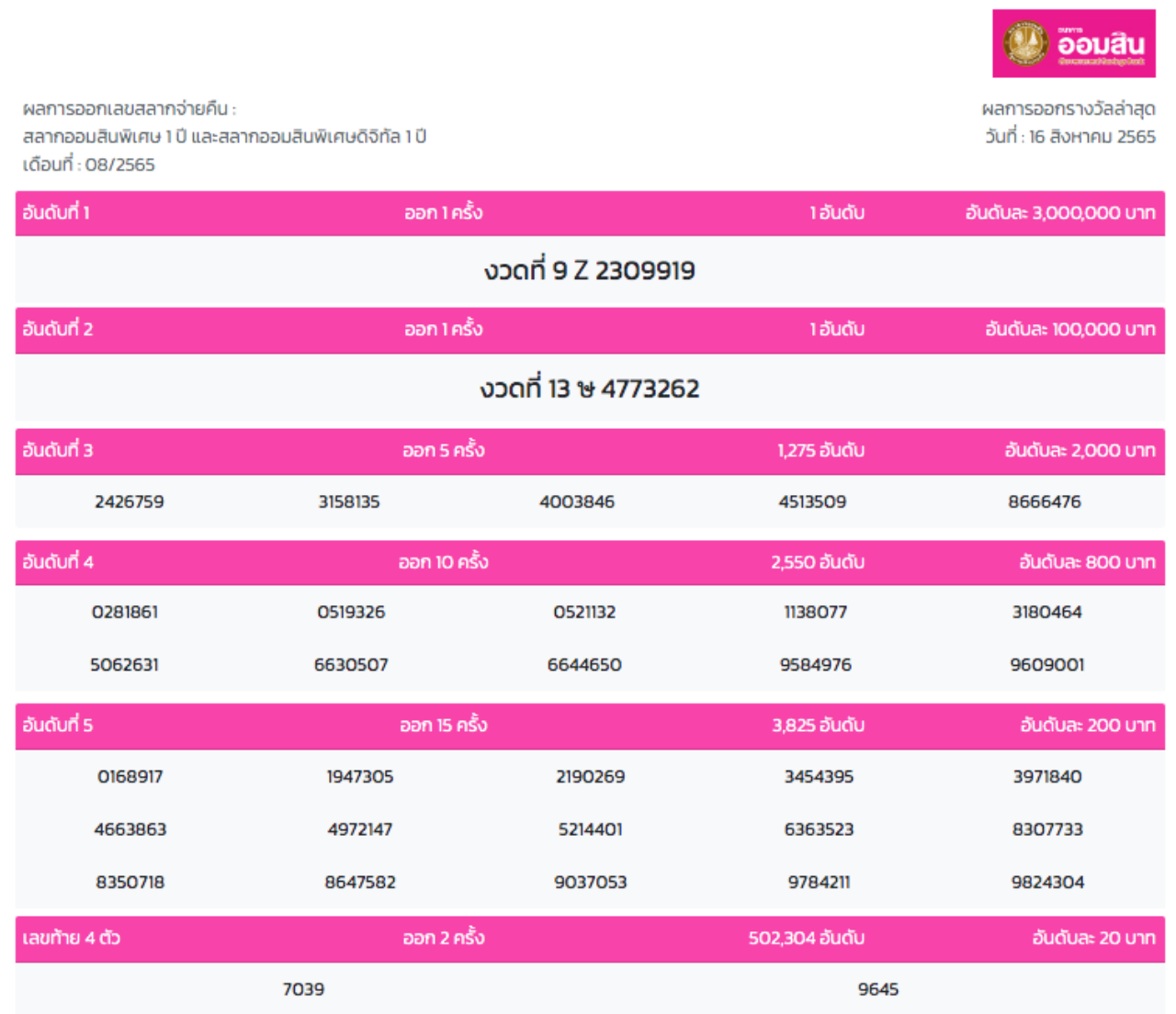The image size is (1176, 1014).
Task: Select the อันดับที่ 2 header label
Action: coord(58,330)
